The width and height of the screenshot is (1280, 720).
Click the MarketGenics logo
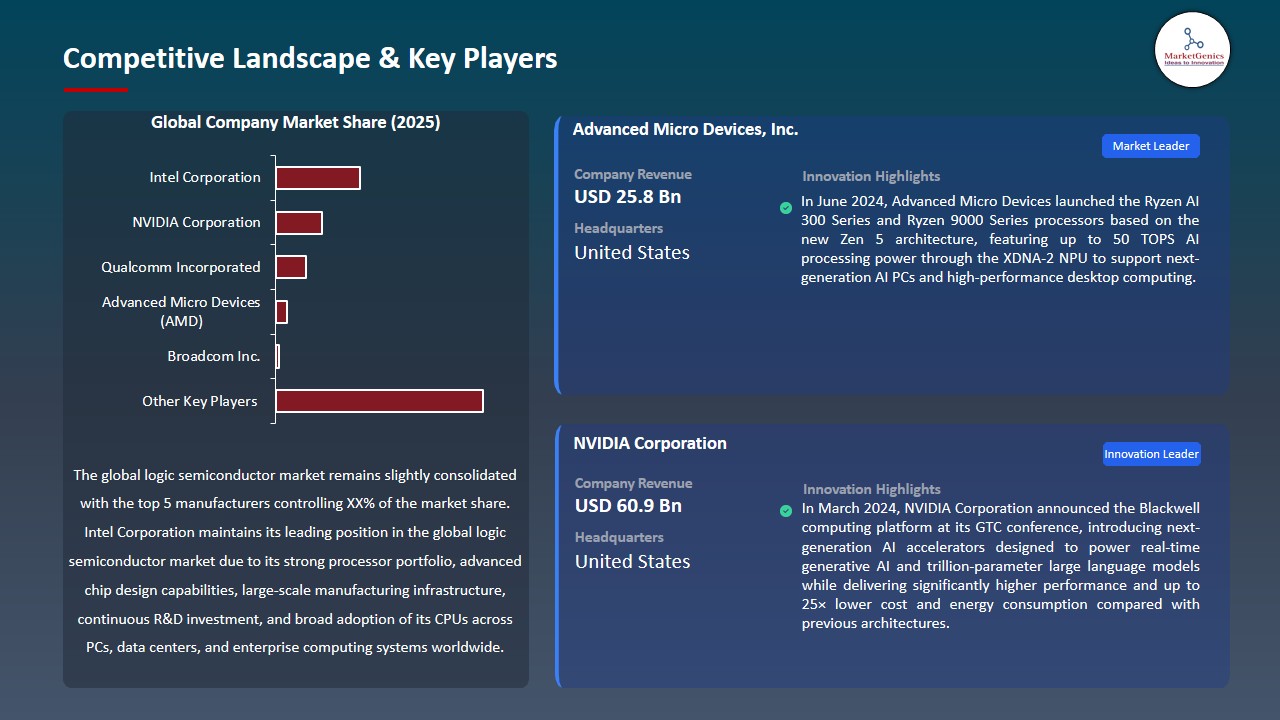(x=1192, y=49)
